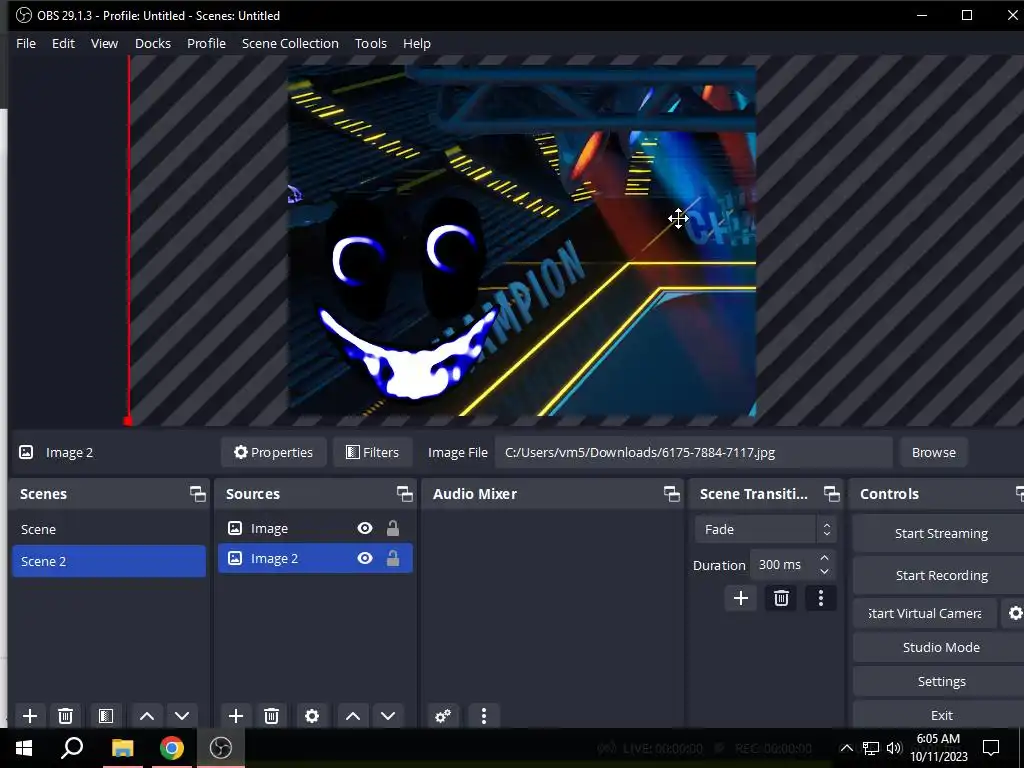1024x768 pixels.
Task: Open Audio Mixer three-dot menu
Action: (x=484, y=716)
